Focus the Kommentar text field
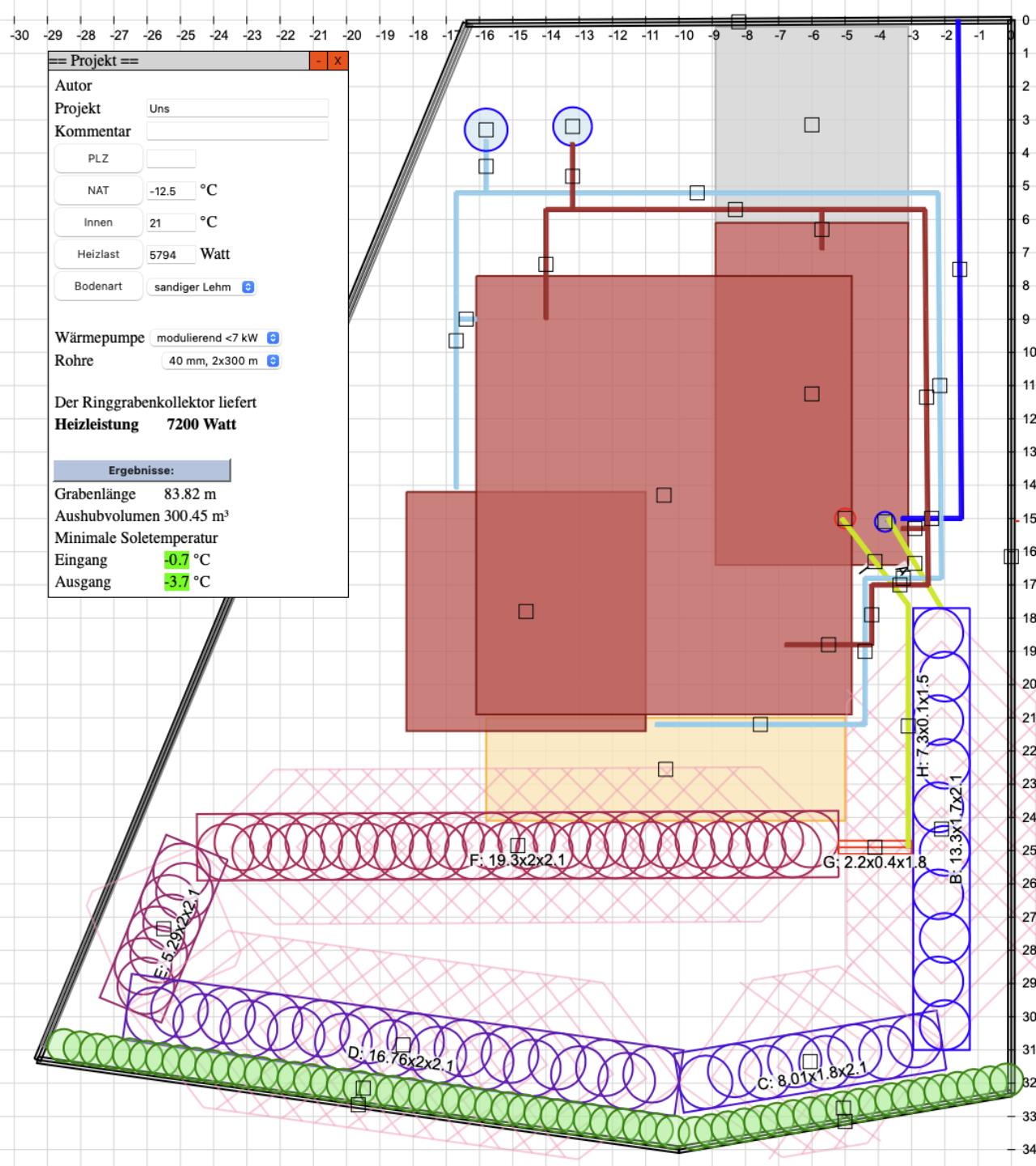Image resolution: width=1036 pixels, height=1166 pixels. pos(237,131)
